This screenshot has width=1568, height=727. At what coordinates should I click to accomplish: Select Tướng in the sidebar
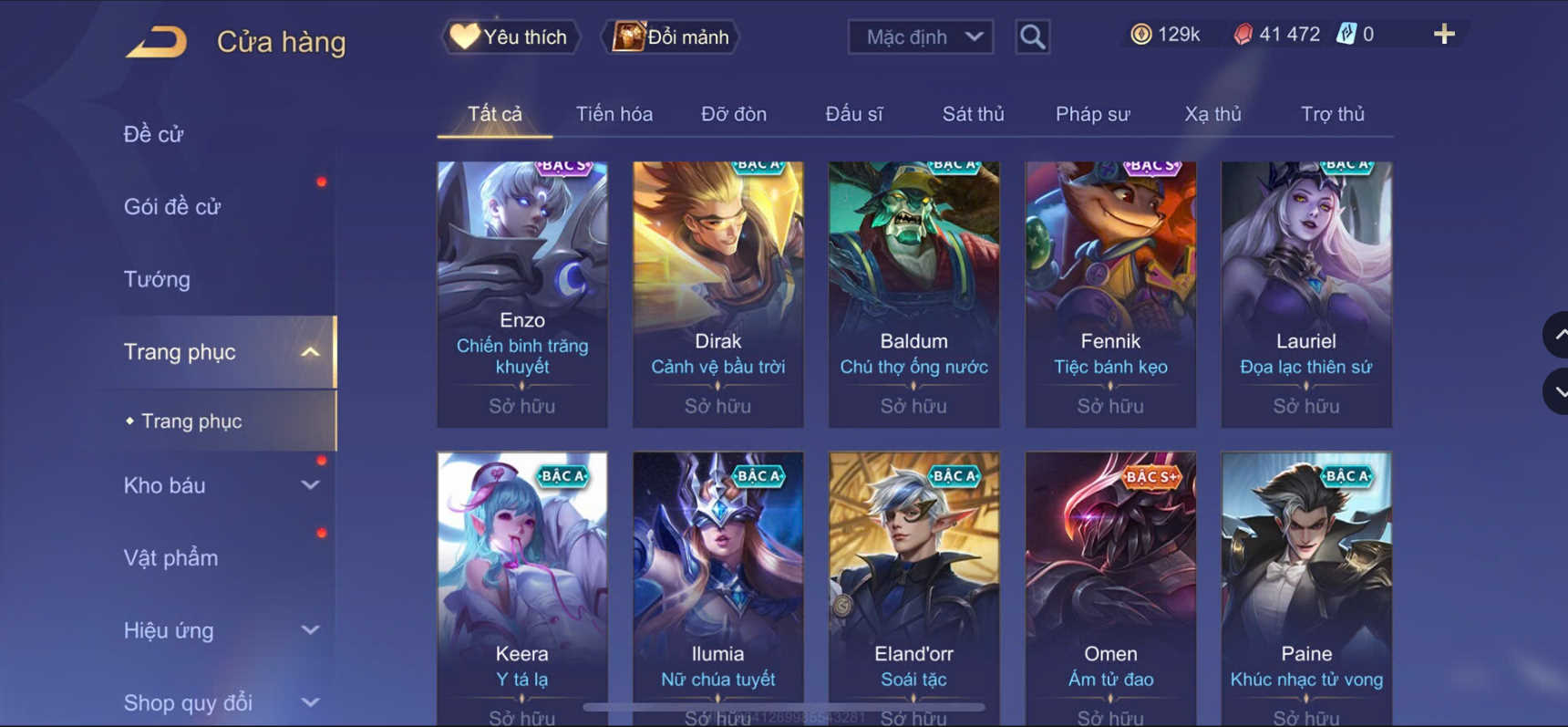pos(157,279)
